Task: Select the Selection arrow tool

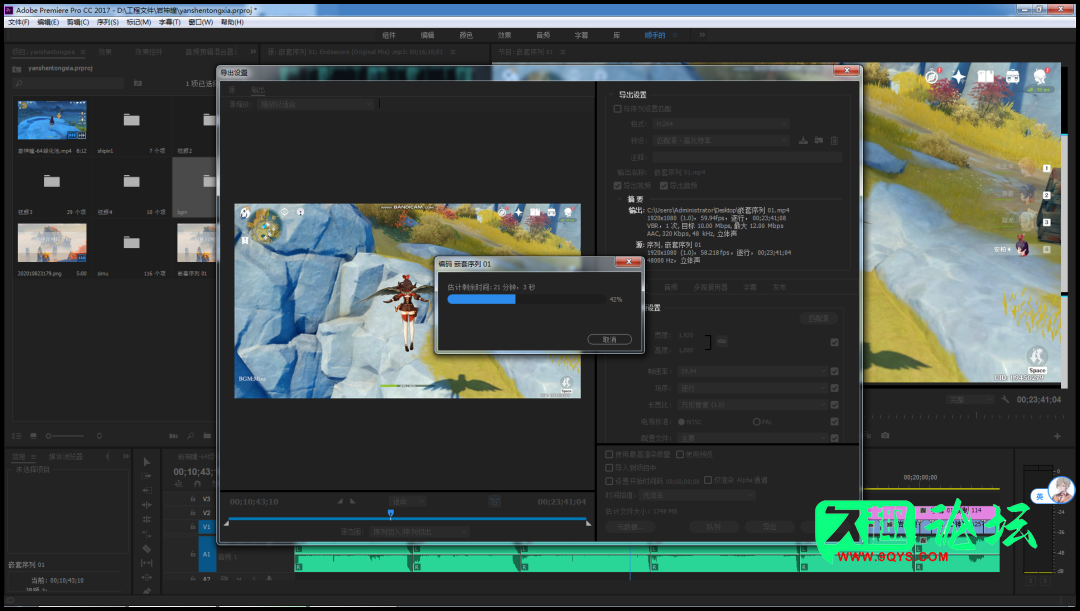Action: click(x=147, y=462)
